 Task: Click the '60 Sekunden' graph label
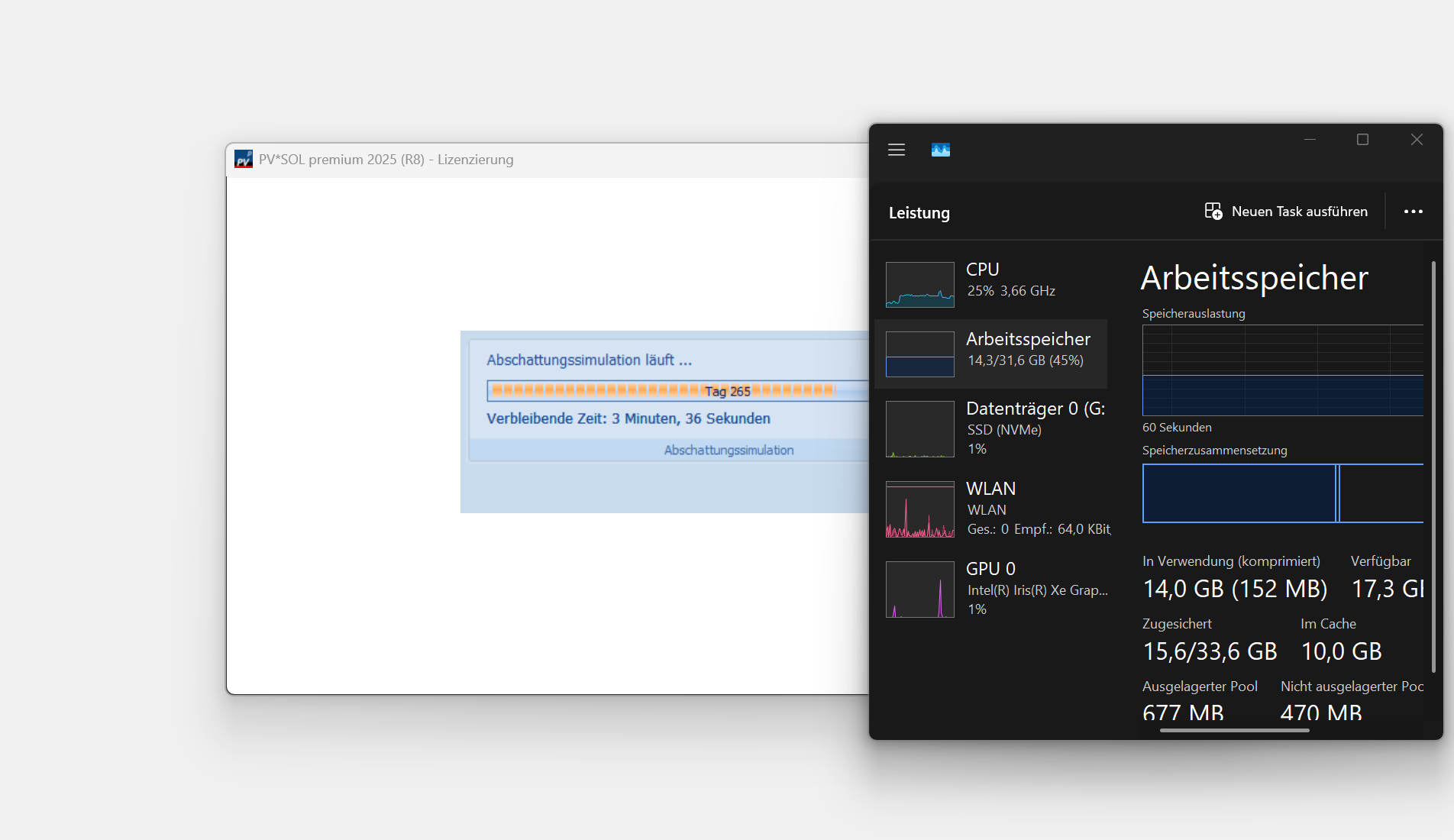pos(1177,428)
